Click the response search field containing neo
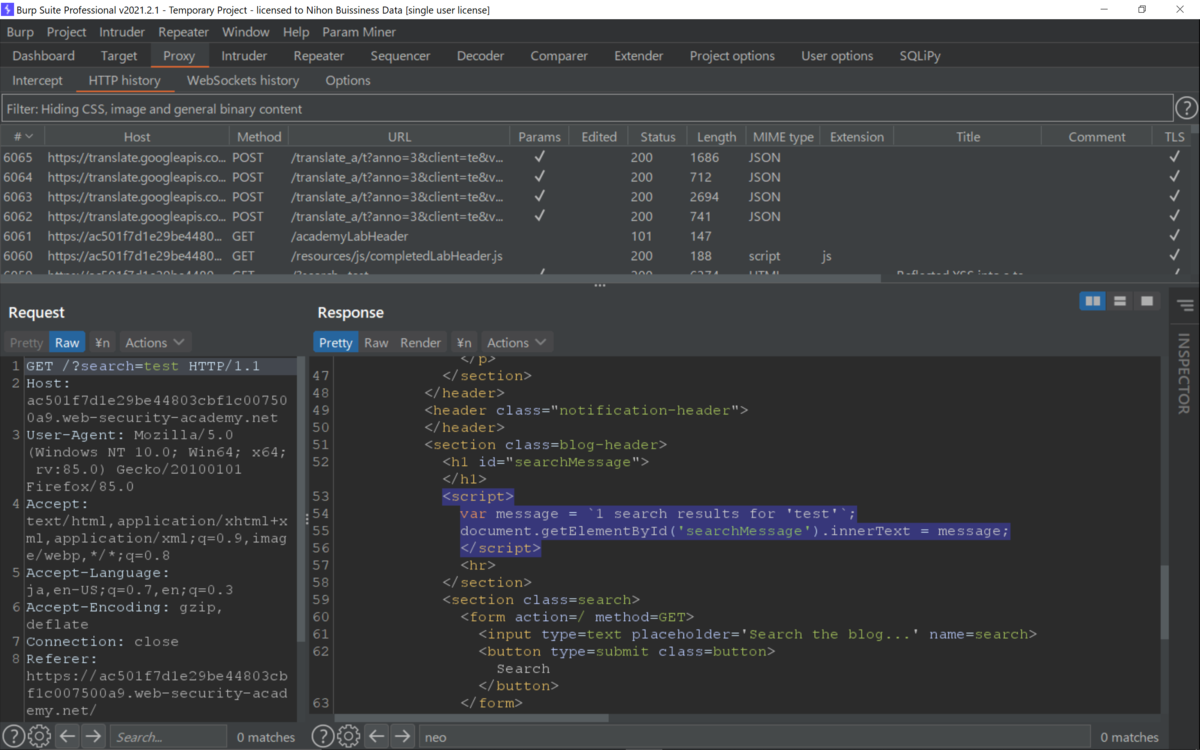This screenshot has width=1200, height=750. pyautogui.click(x=753, y=737)
